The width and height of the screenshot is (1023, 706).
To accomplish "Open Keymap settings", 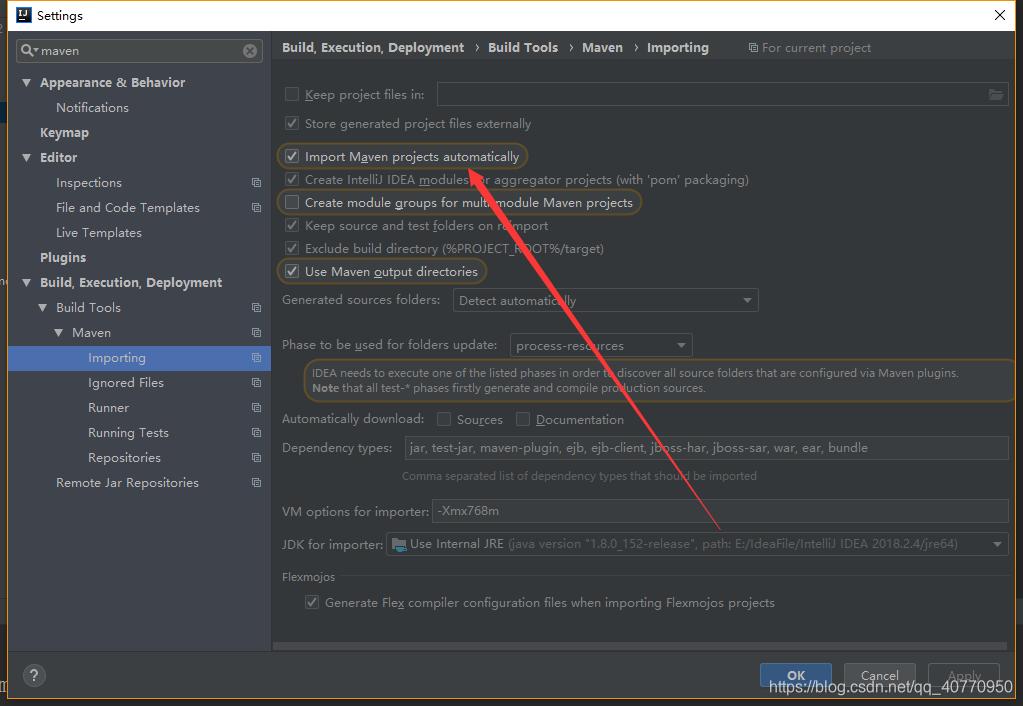I will [x=64, y=132].
